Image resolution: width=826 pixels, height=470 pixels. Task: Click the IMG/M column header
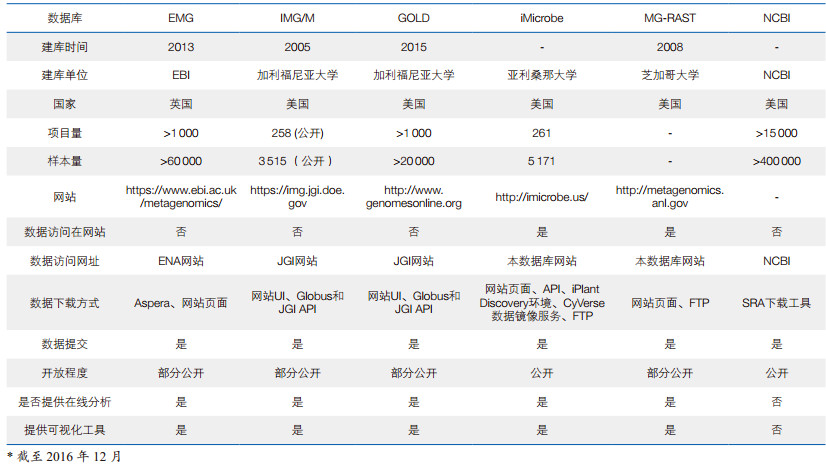(x=297, y=18)
